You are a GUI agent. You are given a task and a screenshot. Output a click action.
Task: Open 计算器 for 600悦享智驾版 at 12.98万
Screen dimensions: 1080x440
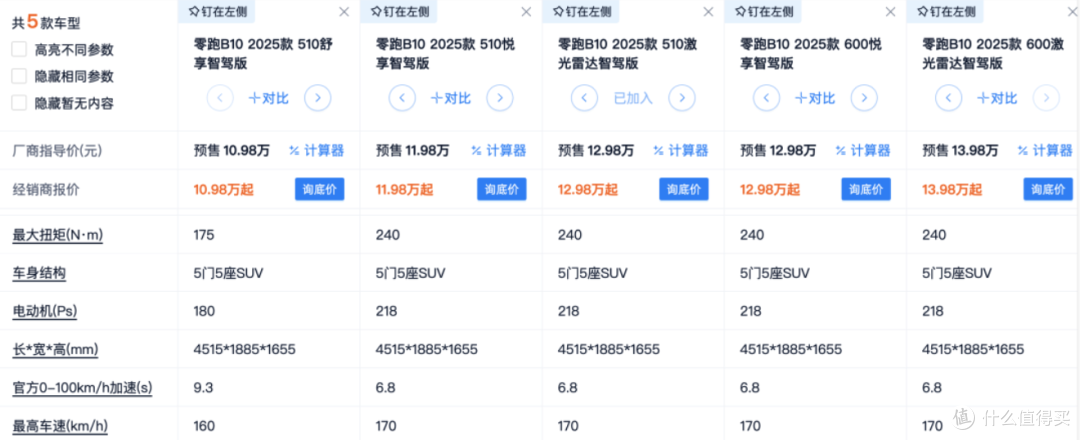point(862,151)
